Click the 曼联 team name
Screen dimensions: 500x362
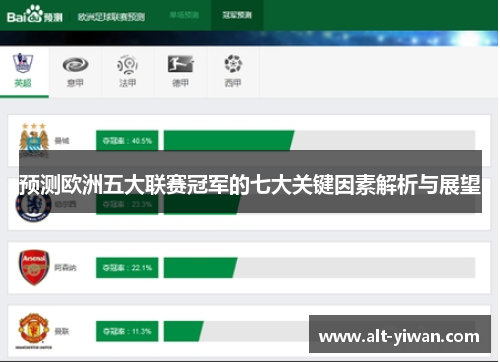click(x=62, y=331)
